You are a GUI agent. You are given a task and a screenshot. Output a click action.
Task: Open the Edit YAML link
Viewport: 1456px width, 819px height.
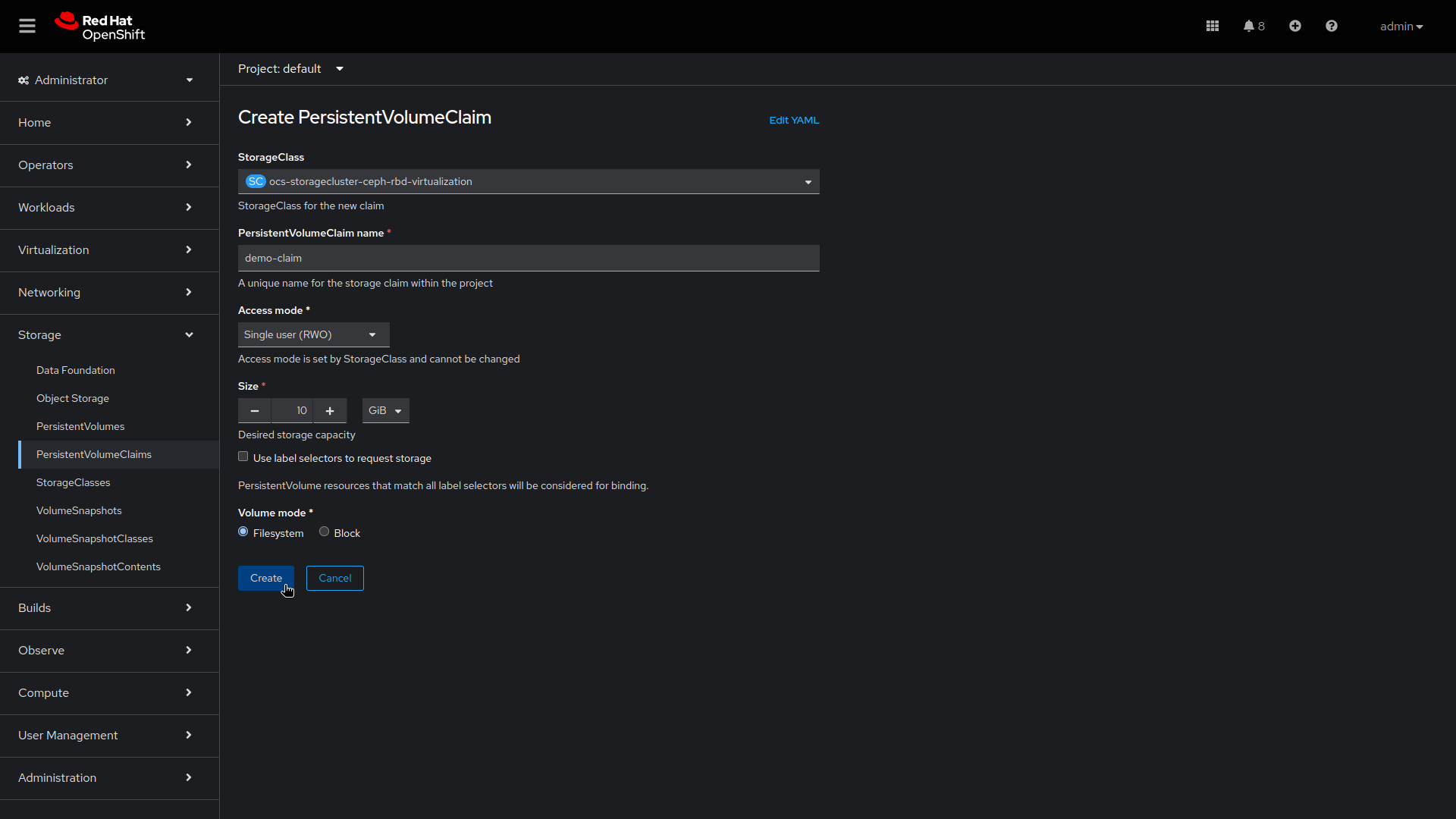[x=793, y=120]
